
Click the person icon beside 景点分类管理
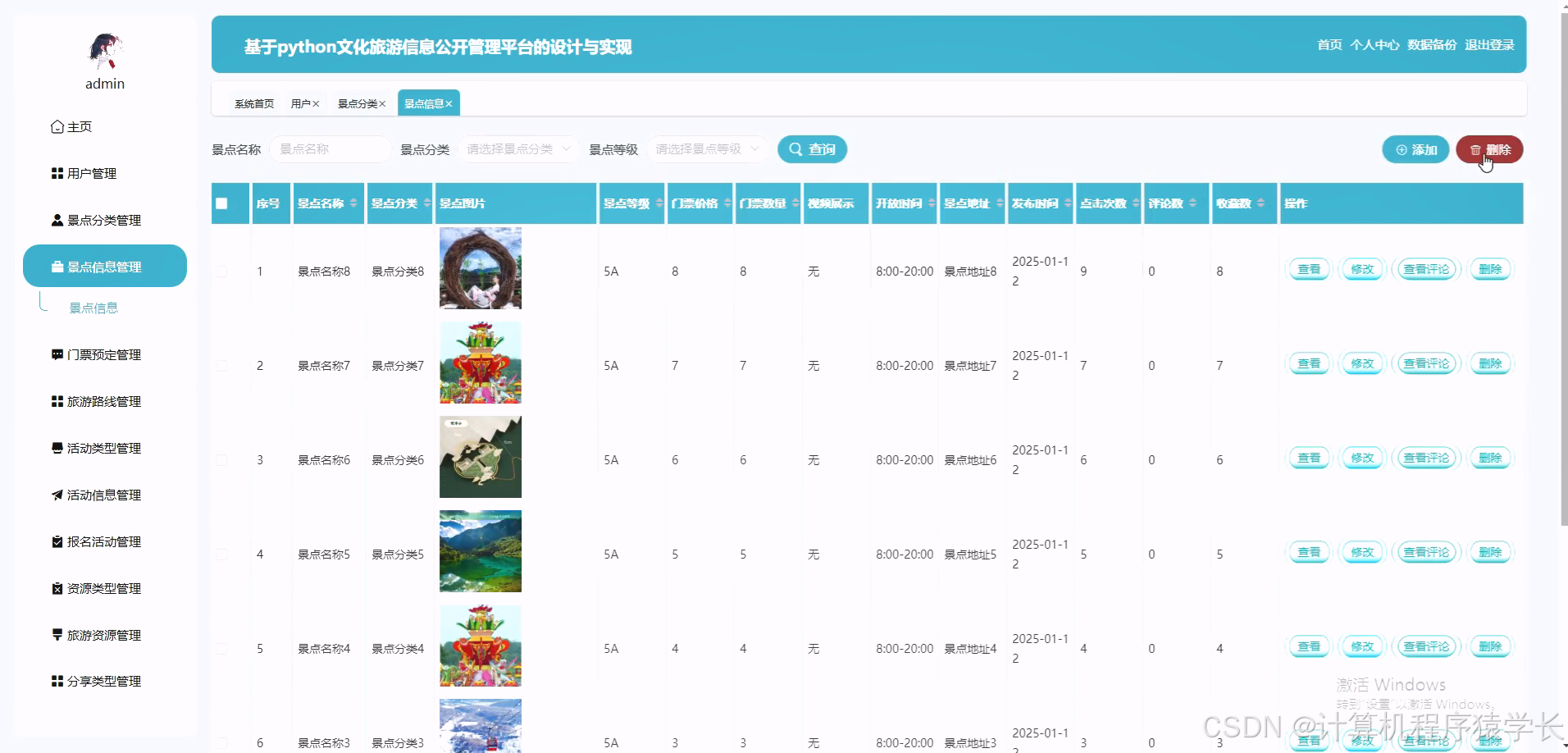(57, 220)
